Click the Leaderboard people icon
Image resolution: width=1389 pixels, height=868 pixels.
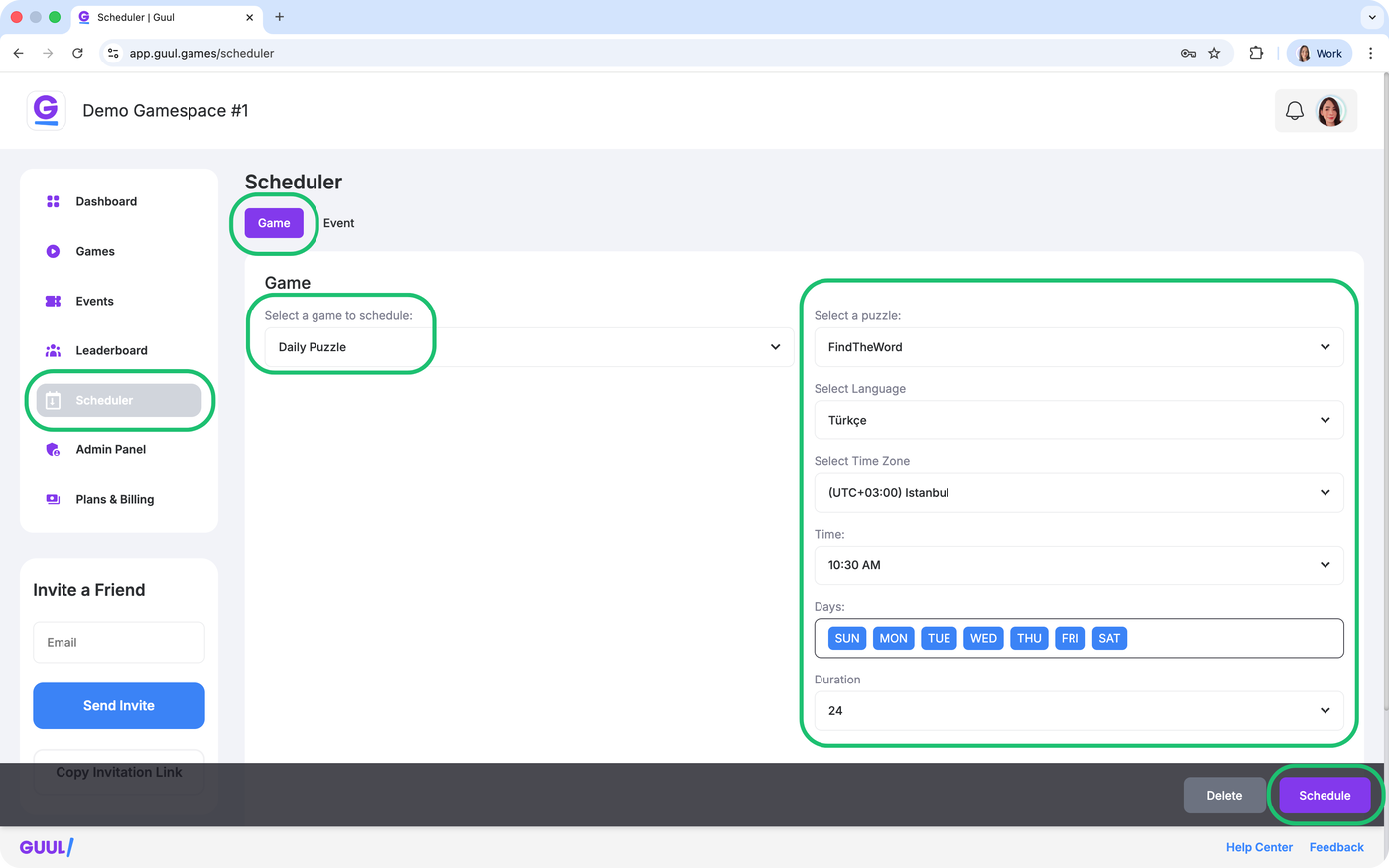[x=53, y=350]
